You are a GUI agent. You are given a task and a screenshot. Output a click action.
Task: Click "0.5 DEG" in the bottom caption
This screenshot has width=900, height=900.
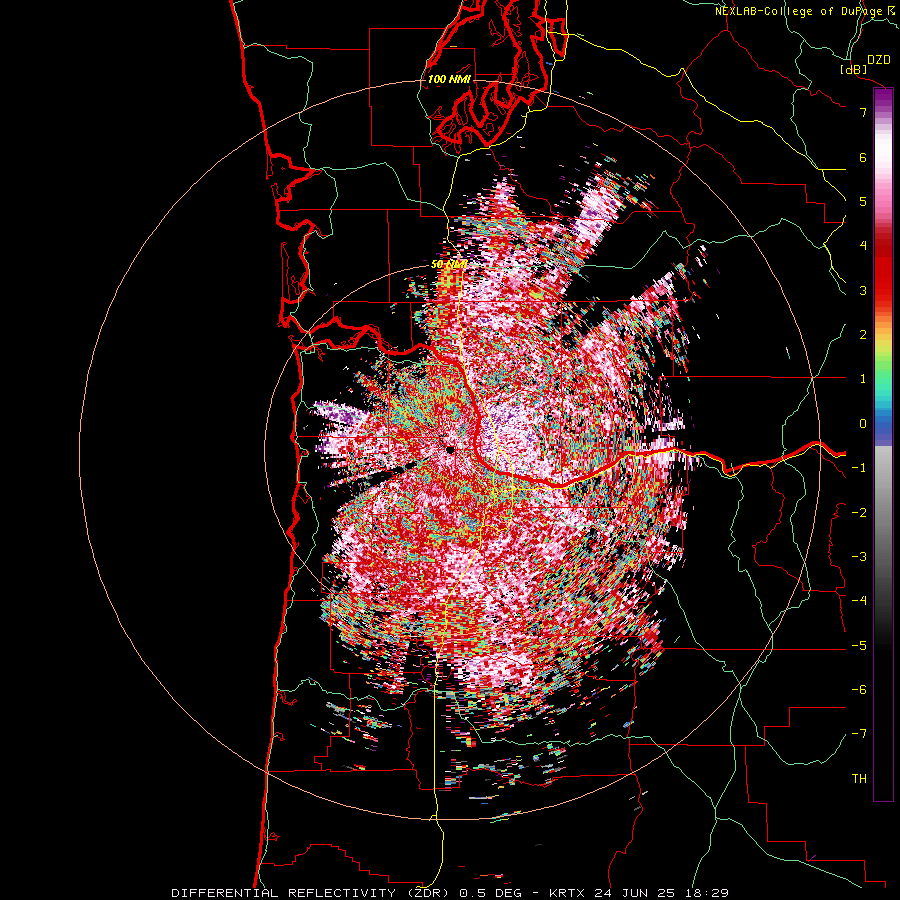point(491,893)
